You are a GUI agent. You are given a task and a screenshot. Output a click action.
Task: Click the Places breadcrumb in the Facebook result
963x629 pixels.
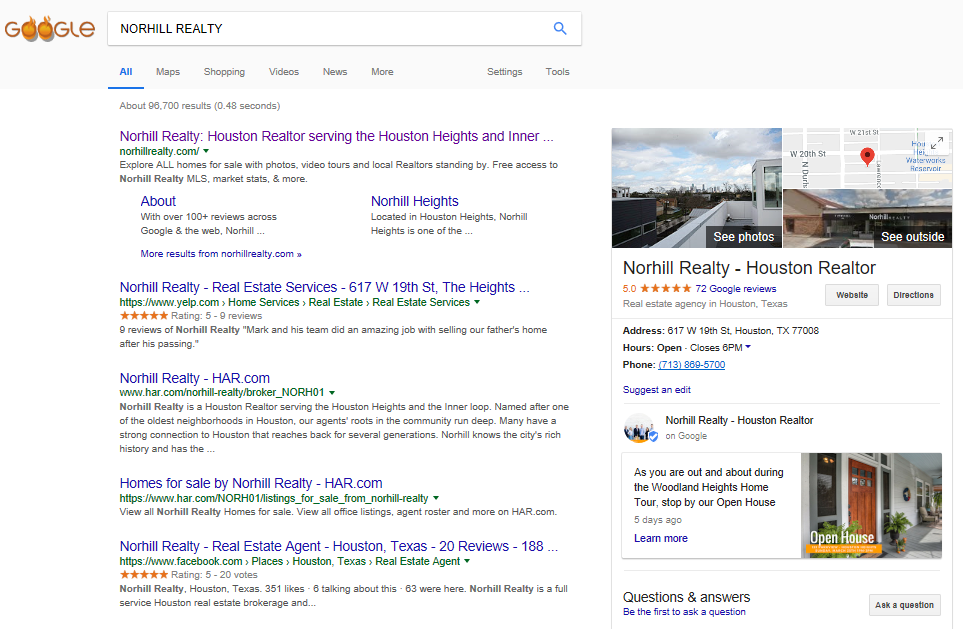pyautogui.click(x=267, y=561)
